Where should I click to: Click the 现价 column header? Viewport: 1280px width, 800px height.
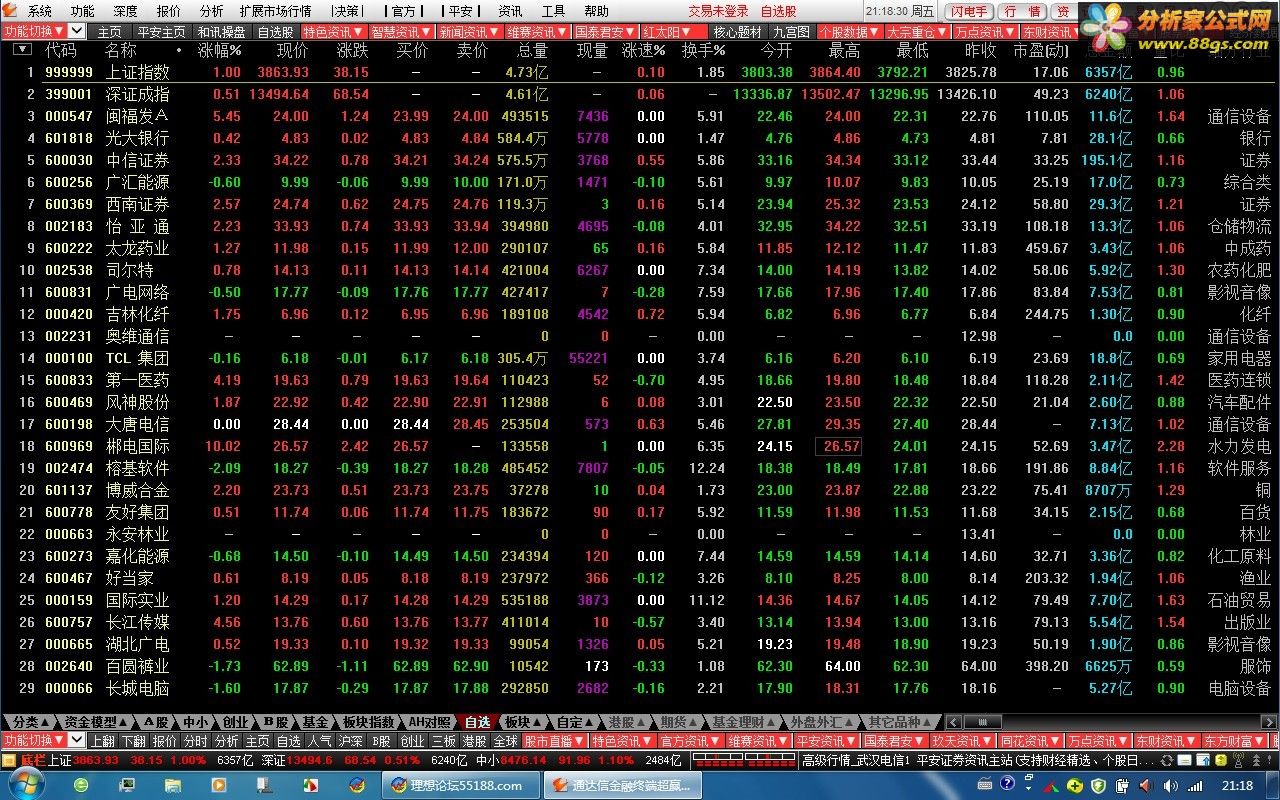(292, 50)
